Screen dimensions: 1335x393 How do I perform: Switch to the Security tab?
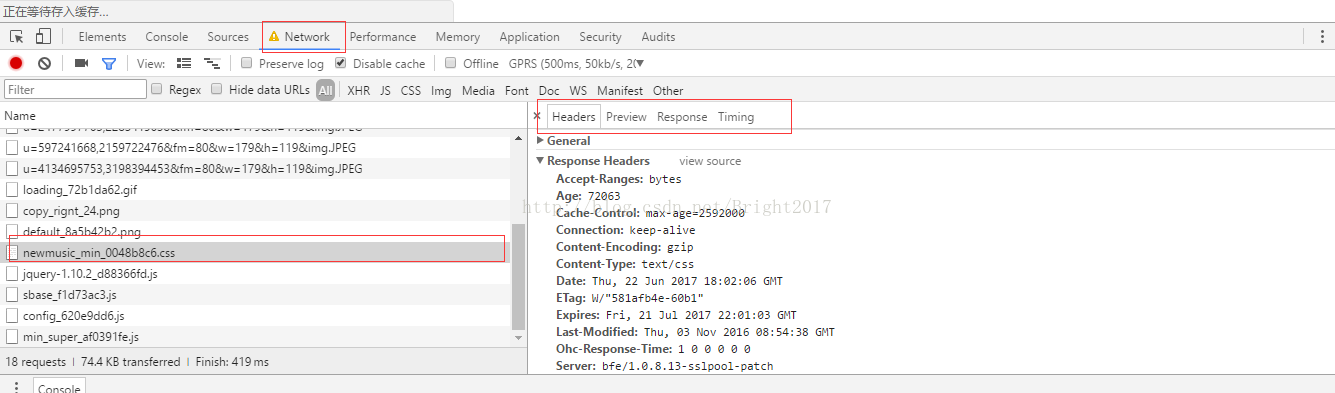600,37
